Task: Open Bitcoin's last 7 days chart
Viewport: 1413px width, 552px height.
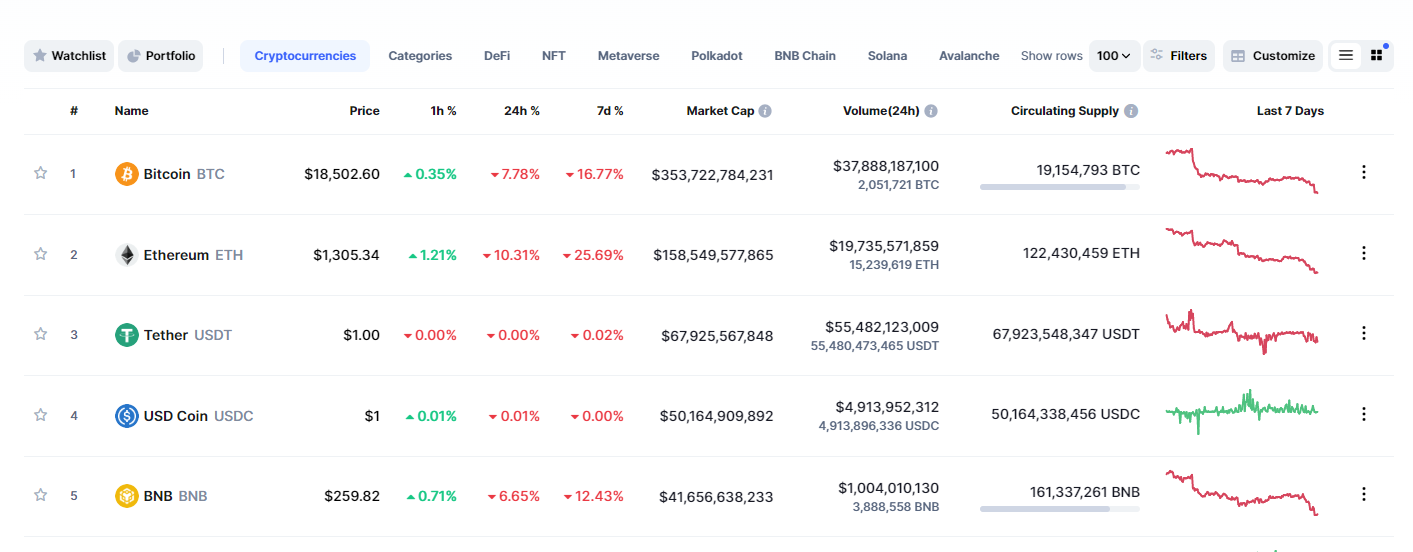Action: pyautogui.click(x=1242, y=171)
